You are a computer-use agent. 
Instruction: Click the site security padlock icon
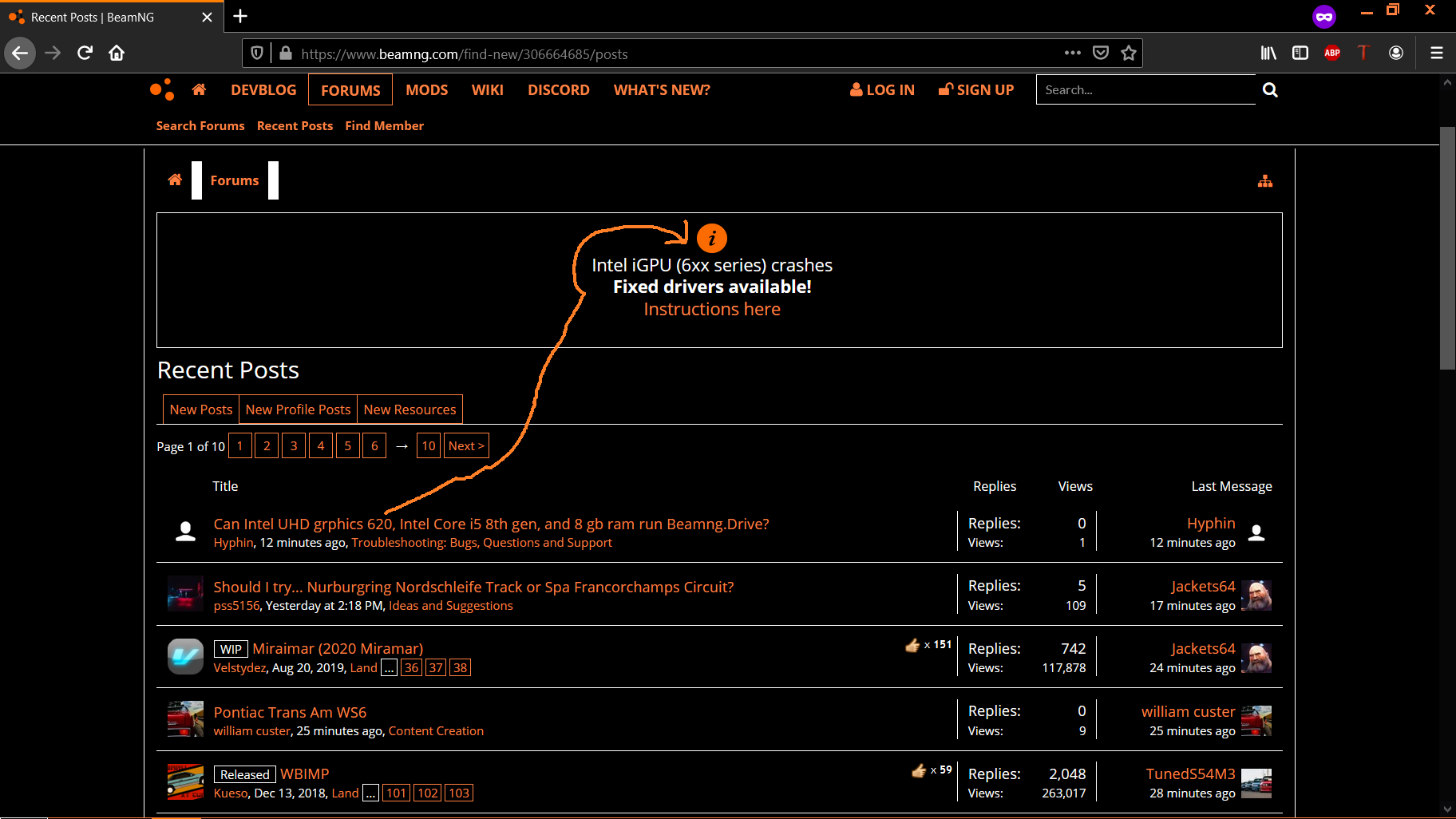[285, 53]
